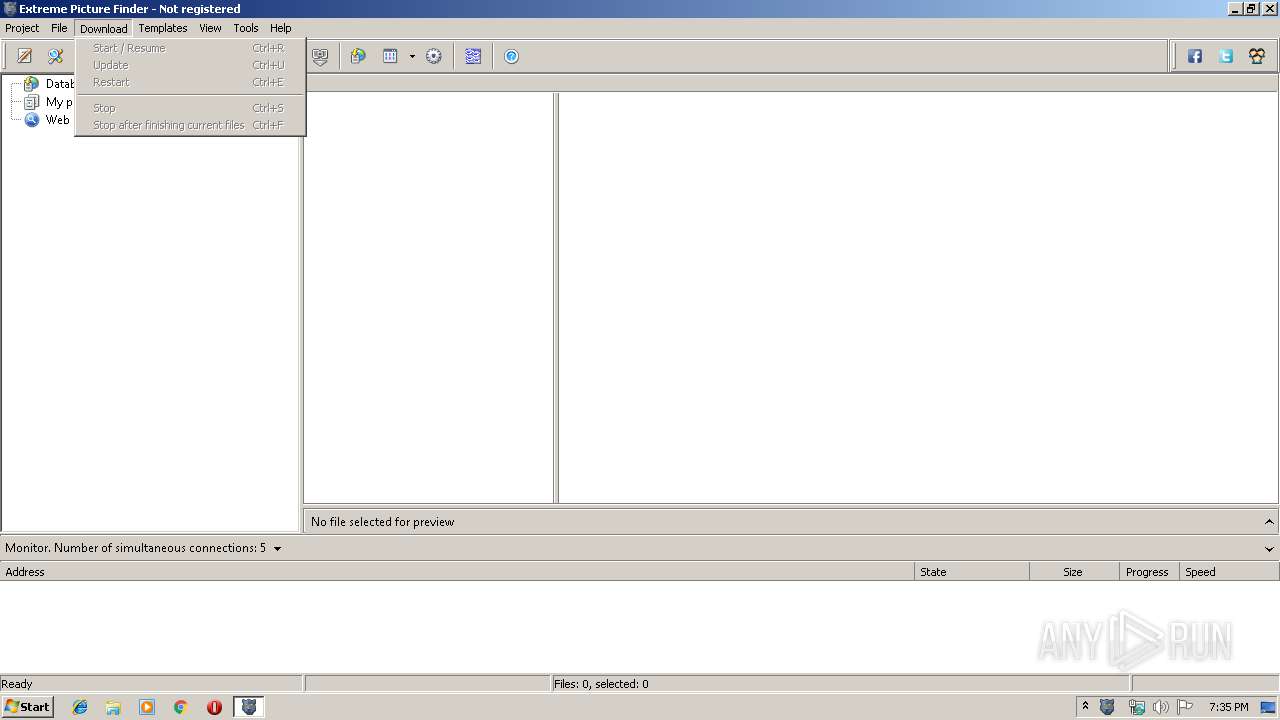Viewport: 1280px width, 720px height.
Task: Open settings via the gear icon
Action: [x=434, y=56]
